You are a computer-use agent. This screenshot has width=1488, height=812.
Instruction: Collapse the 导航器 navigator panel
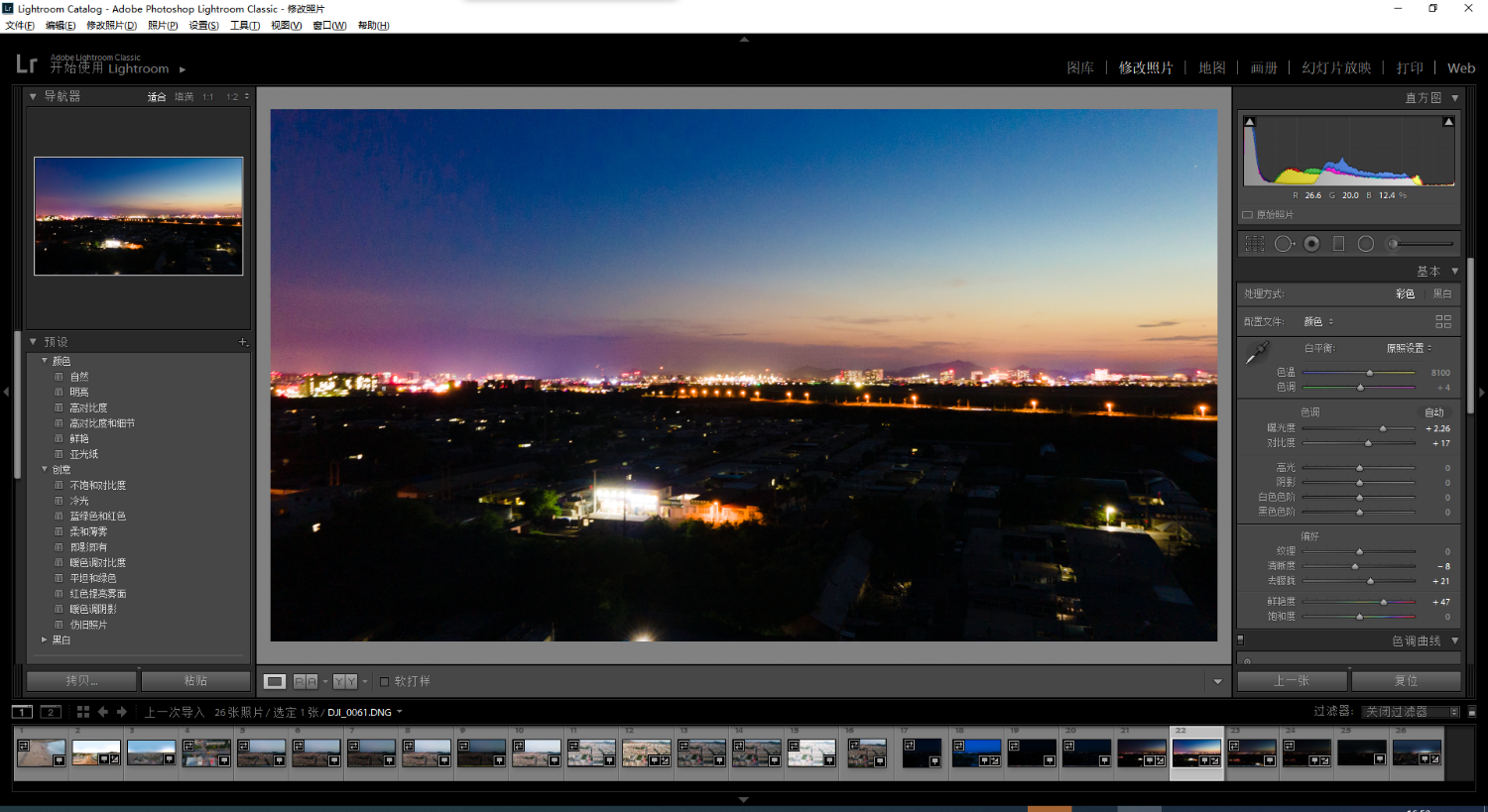33,96
